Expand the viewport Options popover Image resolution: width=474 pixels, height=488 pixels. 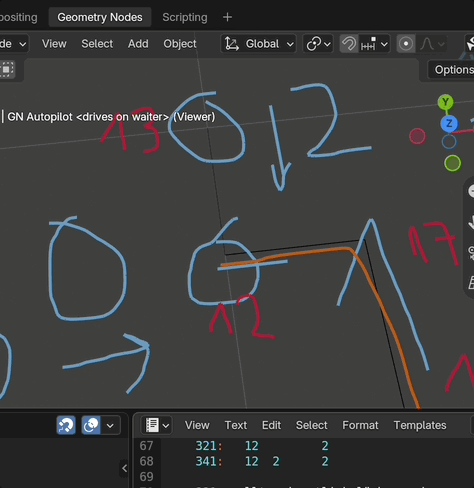[x=452, y=70]
